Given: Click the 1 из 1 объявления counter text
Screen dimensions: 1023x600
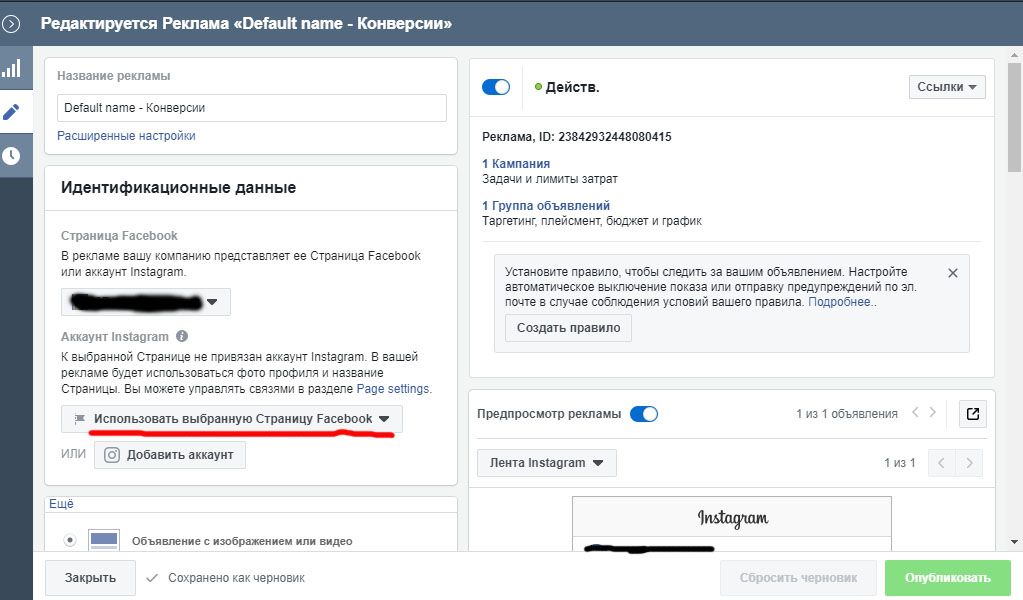Looking at the screenshot, I should tap(847, 414).
